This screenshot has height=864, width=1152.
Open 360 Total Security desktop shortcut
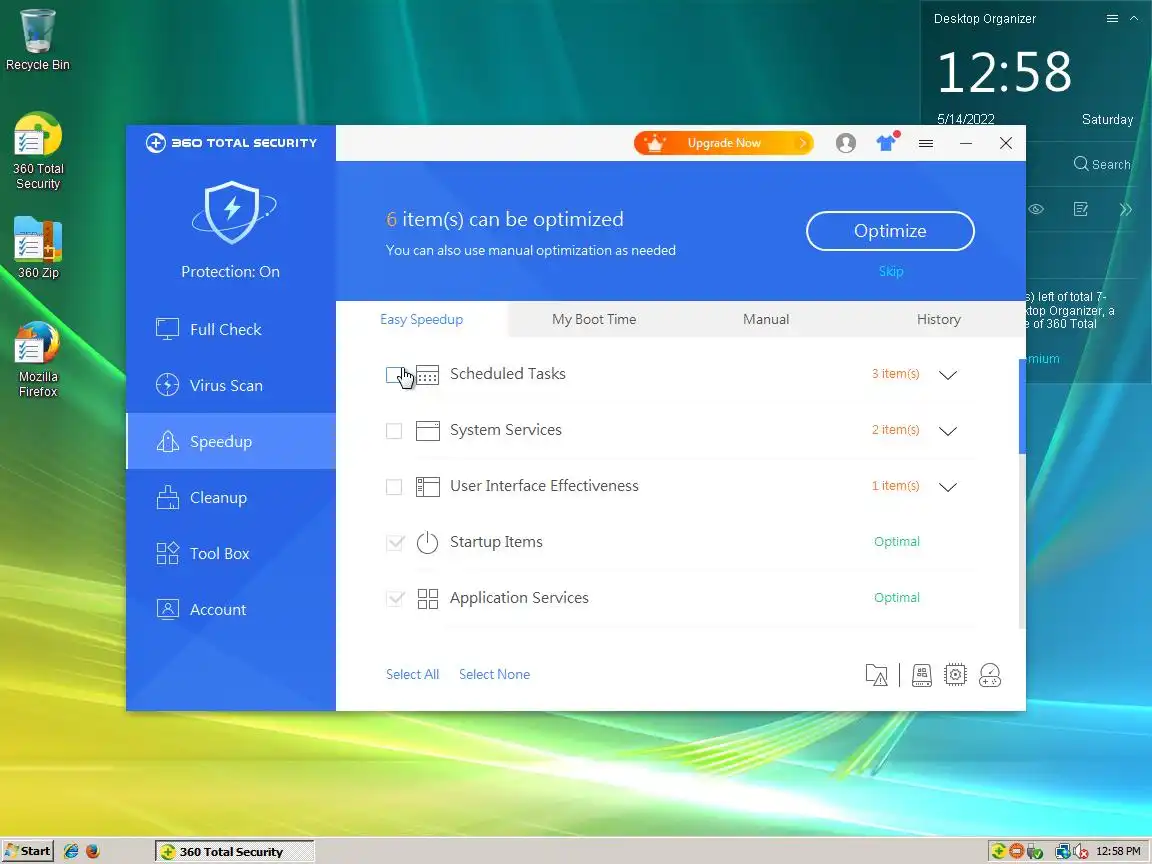tap(37, 151)
